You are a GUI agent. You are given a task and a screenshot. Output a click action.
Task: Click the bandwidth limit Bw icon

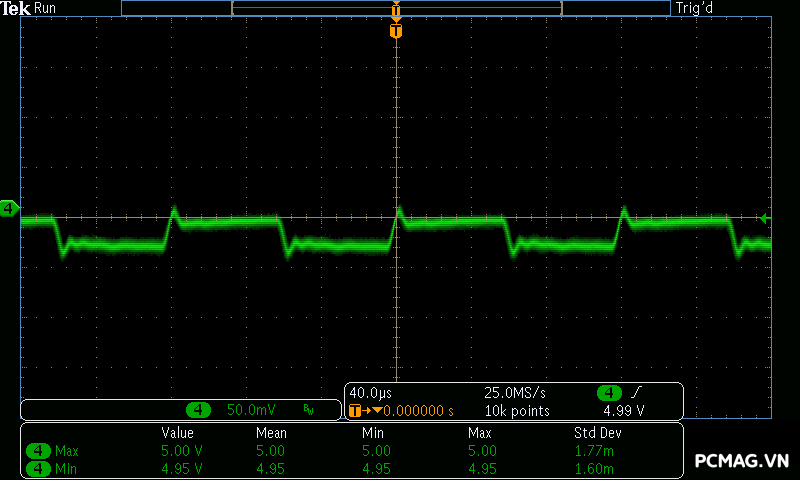tap(308, 410)
